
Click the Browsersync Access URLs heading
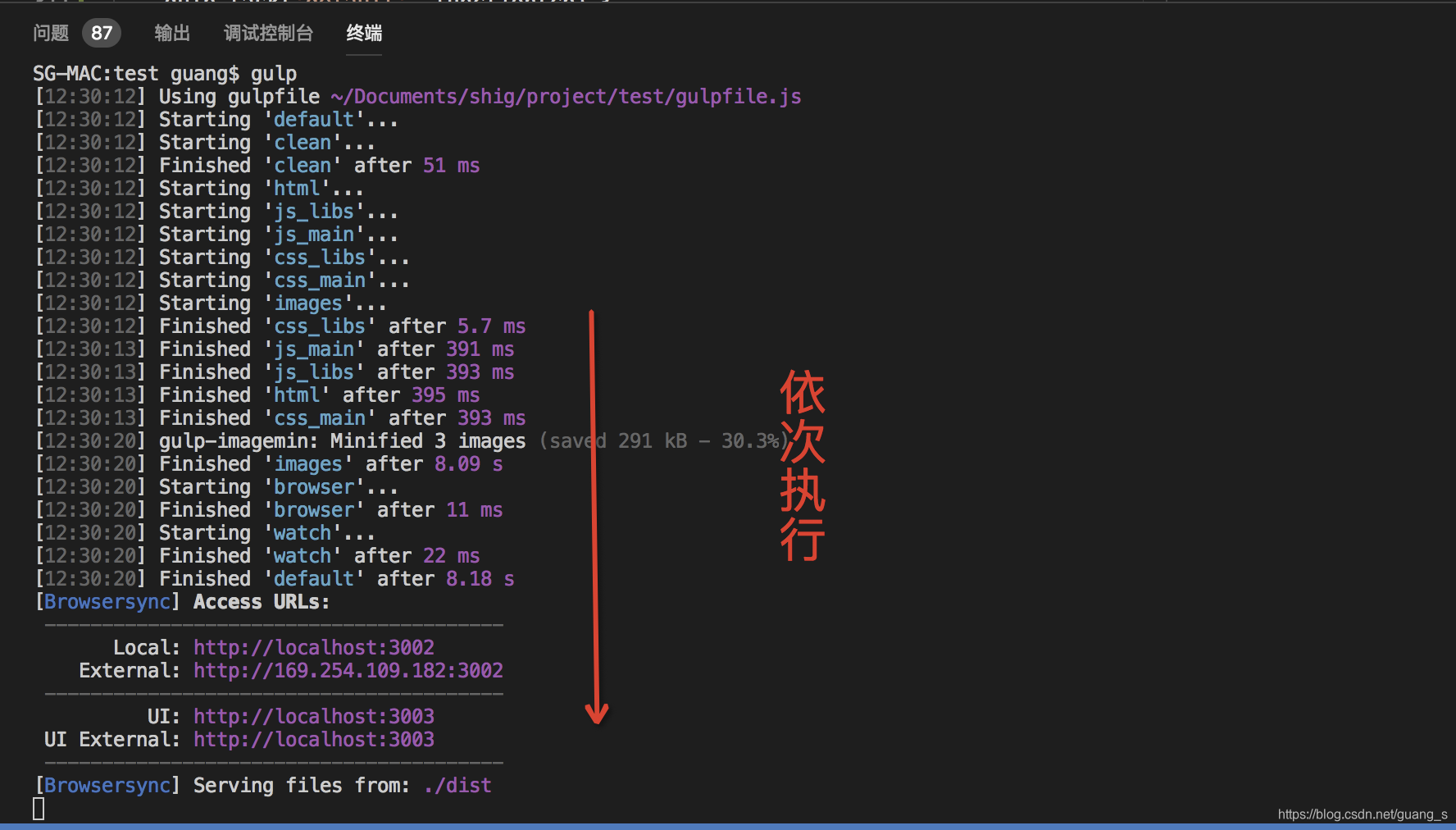[182, 602]
